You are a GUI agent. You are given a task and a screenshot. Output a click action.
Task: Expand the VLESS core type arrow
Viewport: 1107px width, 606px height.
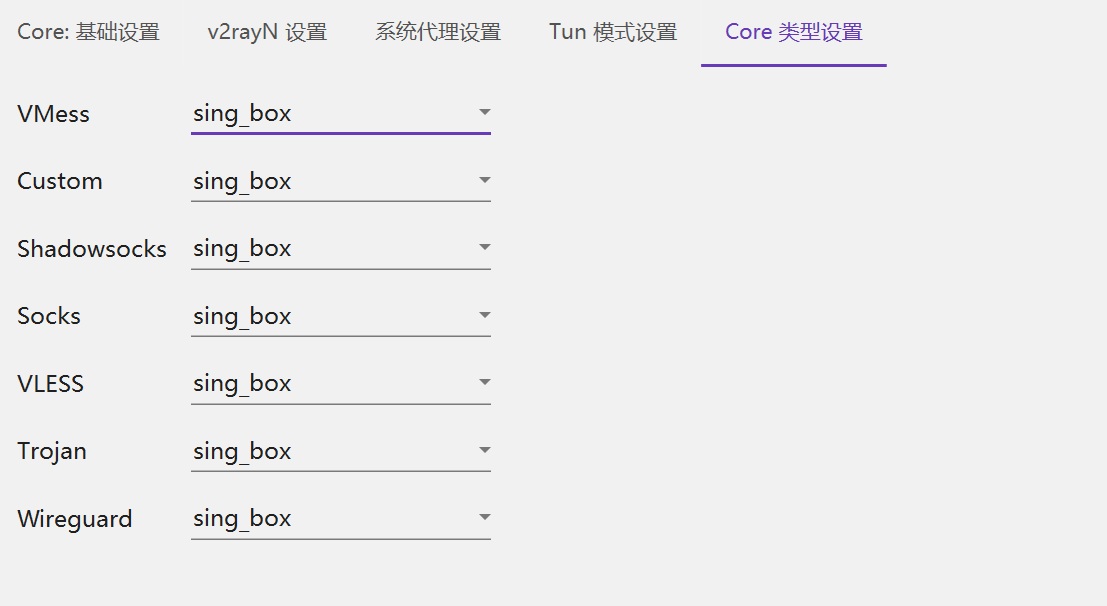(x=484, y=382)
